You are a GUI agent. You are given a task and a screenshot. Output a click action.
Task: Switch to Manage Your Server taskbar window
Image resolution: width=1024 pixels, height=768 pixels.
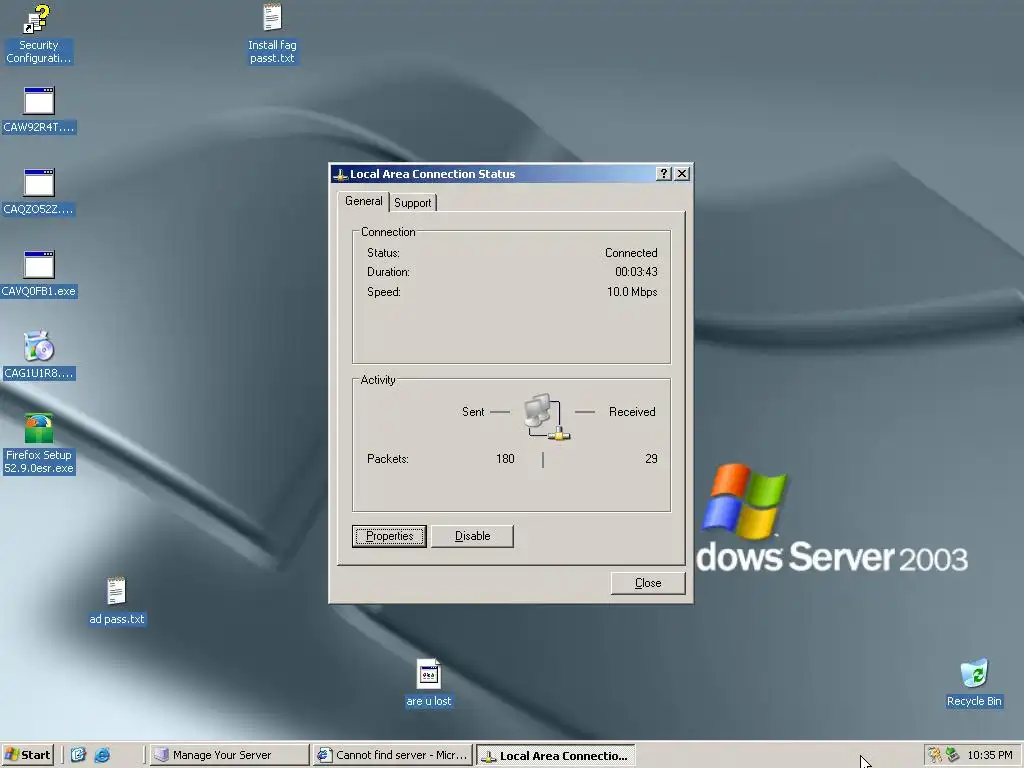pyautogui.click(x=229, y=755)
